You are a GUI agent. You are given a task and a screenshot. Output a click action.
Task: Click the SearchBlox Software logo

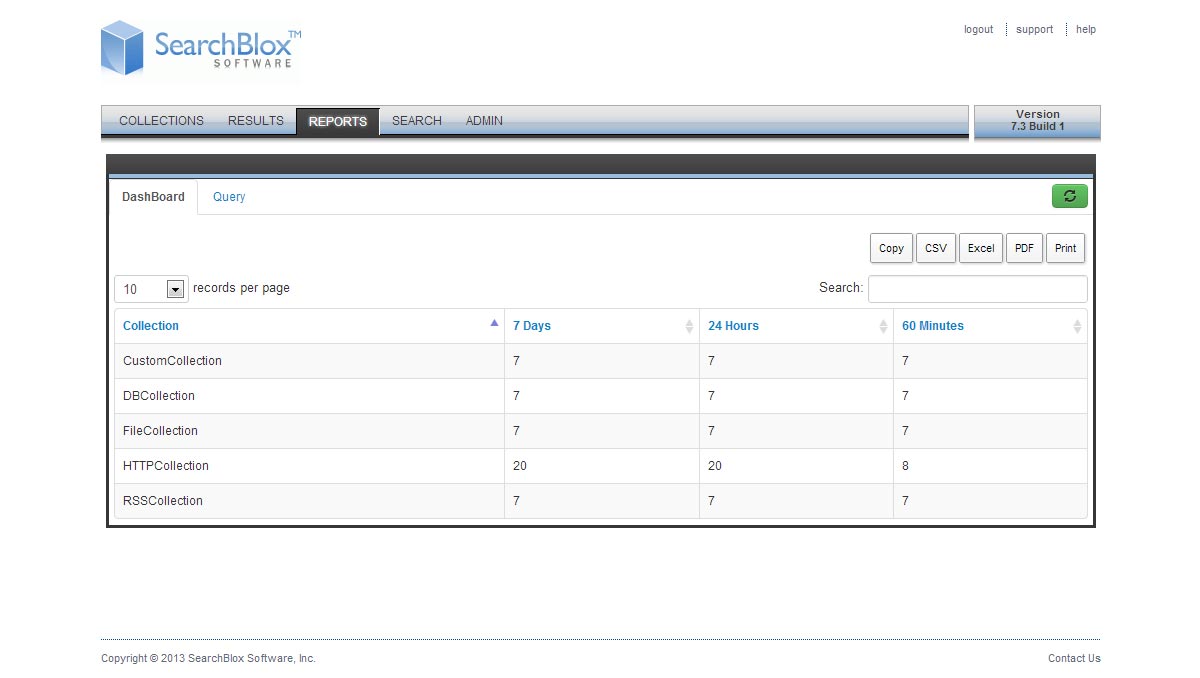click(x=201, y=49)
